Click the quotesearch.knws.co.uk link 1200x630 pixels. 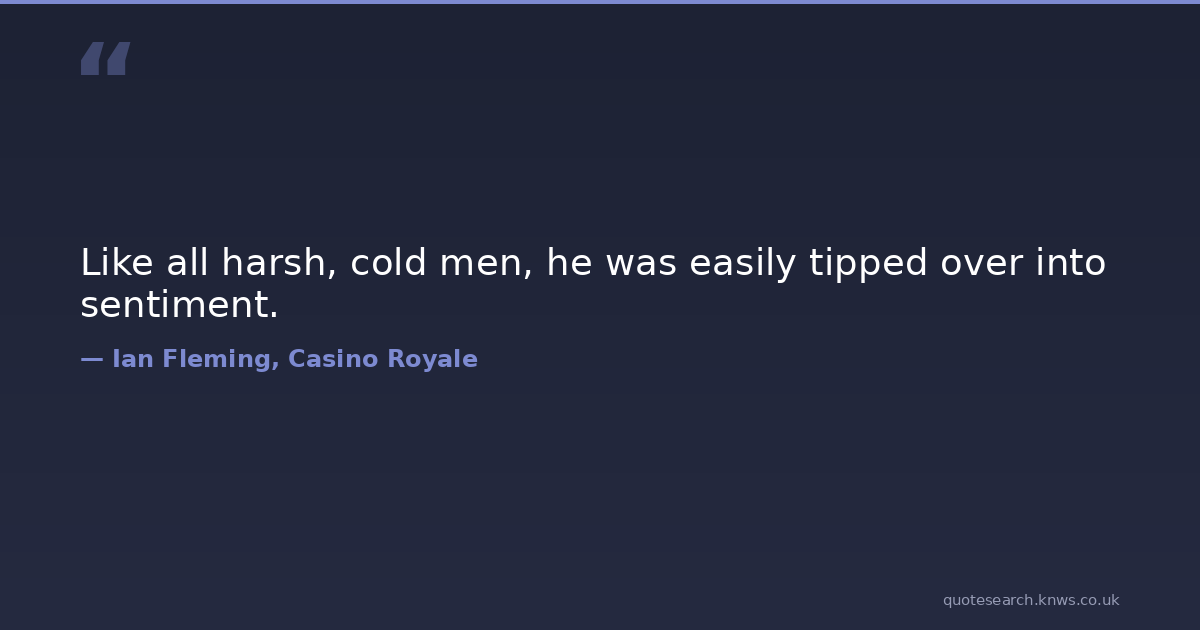pos(1030,600)
